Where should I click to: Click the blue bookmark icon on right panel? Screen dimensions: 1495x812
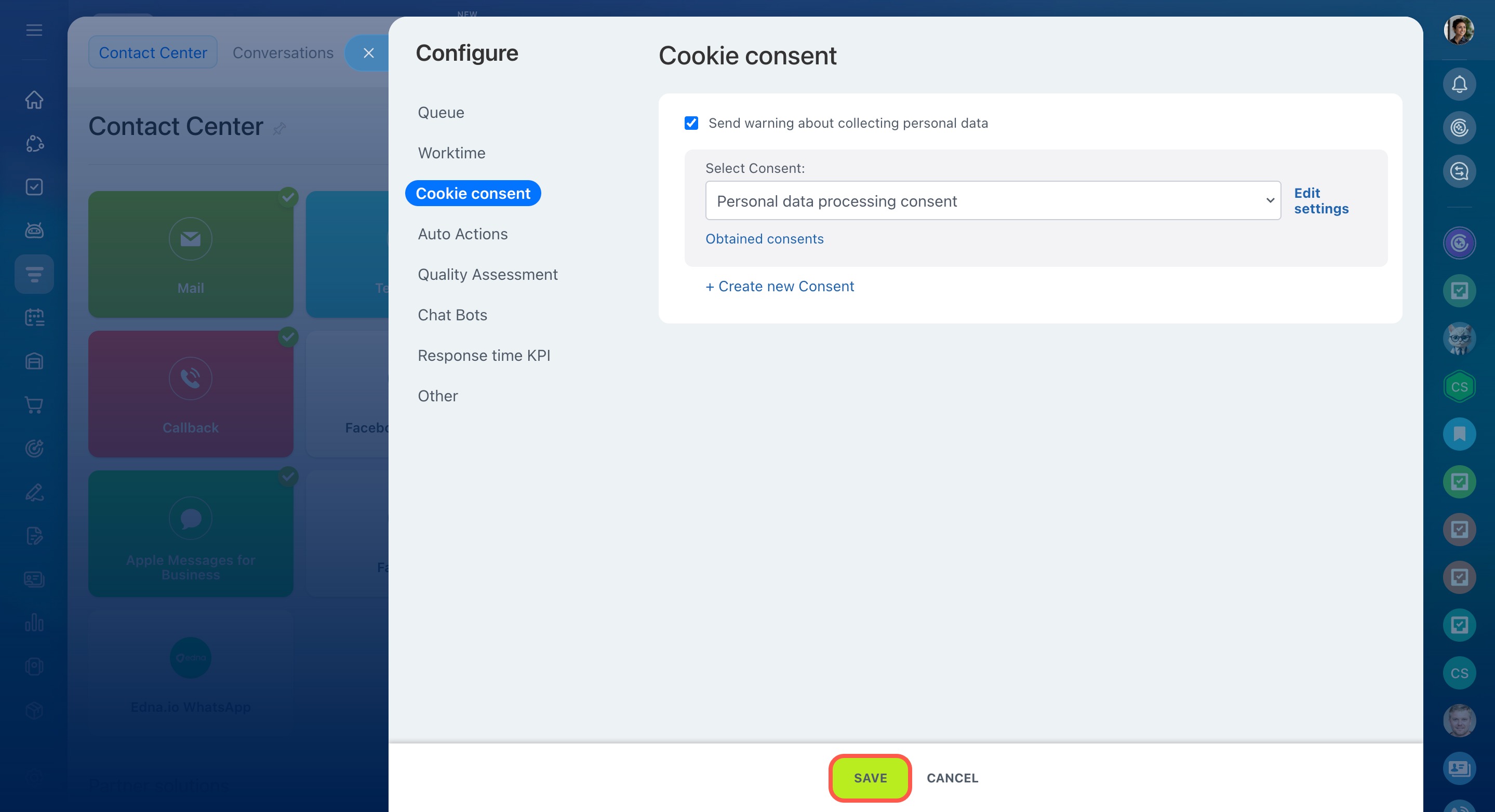[x=1459, y=434]
